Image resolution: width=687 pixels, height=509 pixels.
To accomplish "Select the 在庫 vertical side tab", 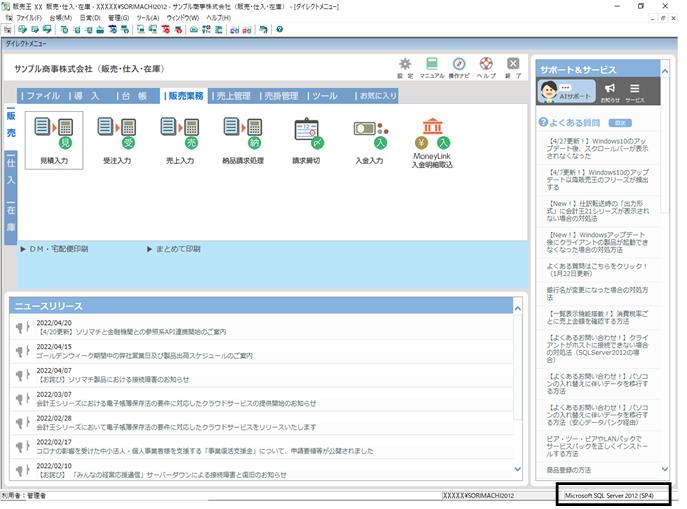I will click(11, 220).
